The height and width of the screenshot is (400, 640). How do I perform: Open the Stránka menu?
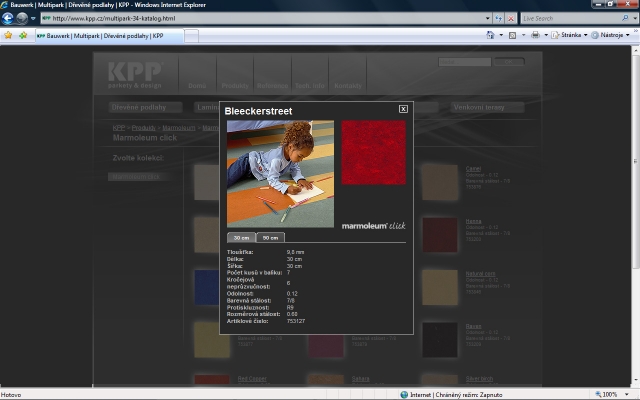pos(569,35)
